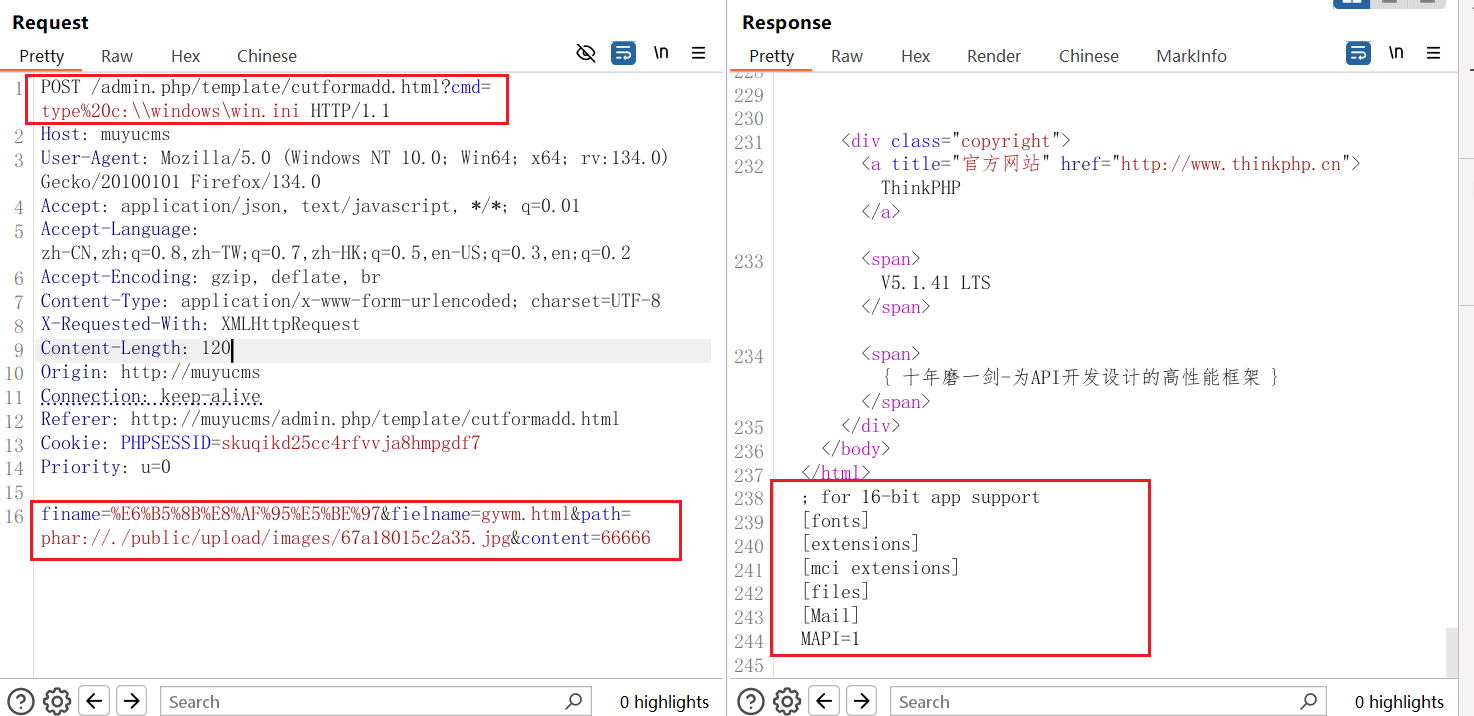Click the <div class="copyright"> line
This screenshot has width=1474, height=716.
pos(956,141)
